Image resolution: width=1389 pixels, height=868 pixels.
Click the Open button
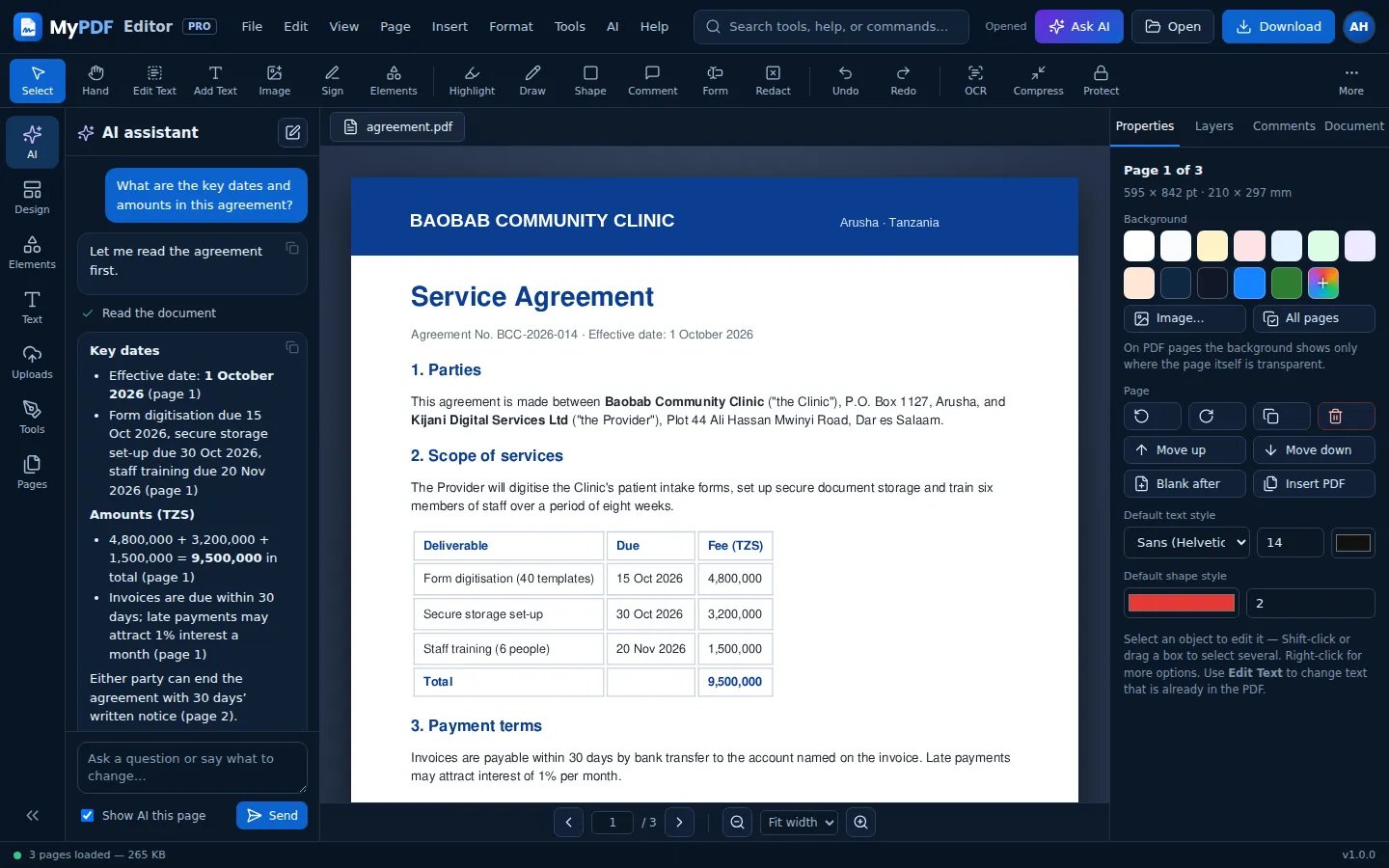click(1173, 27)
